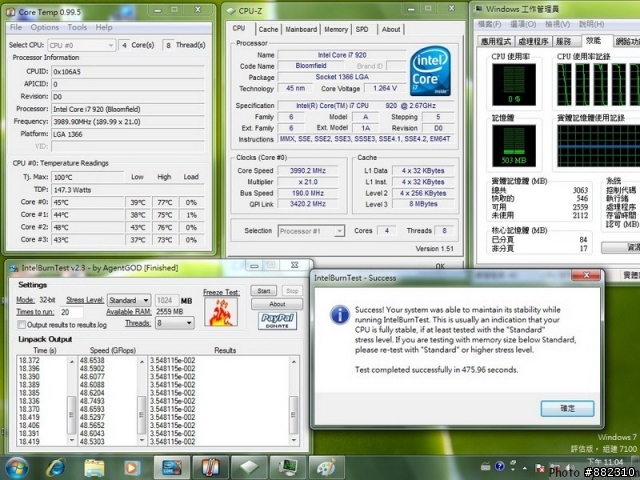This screenshot has height=480, width=640.
Task: Switch to Task Manager 處理程序 tab
Action: pos(533,41)
